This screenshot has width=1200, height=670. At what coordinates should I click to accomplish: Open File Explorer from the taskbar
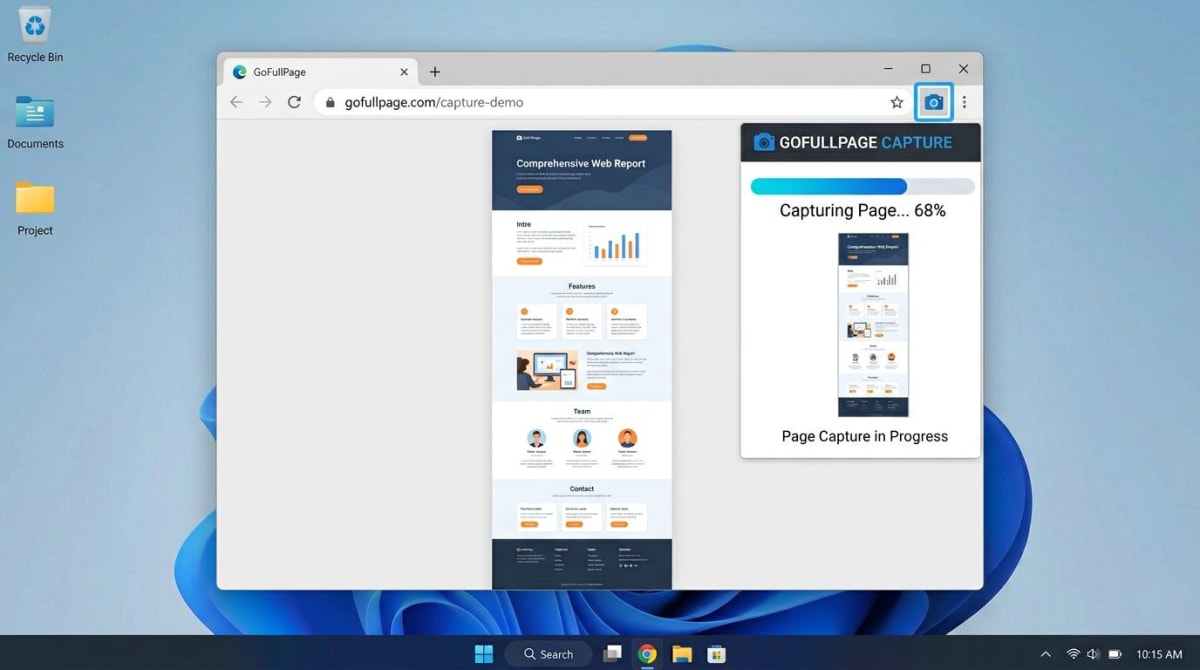tap(682, 653)
